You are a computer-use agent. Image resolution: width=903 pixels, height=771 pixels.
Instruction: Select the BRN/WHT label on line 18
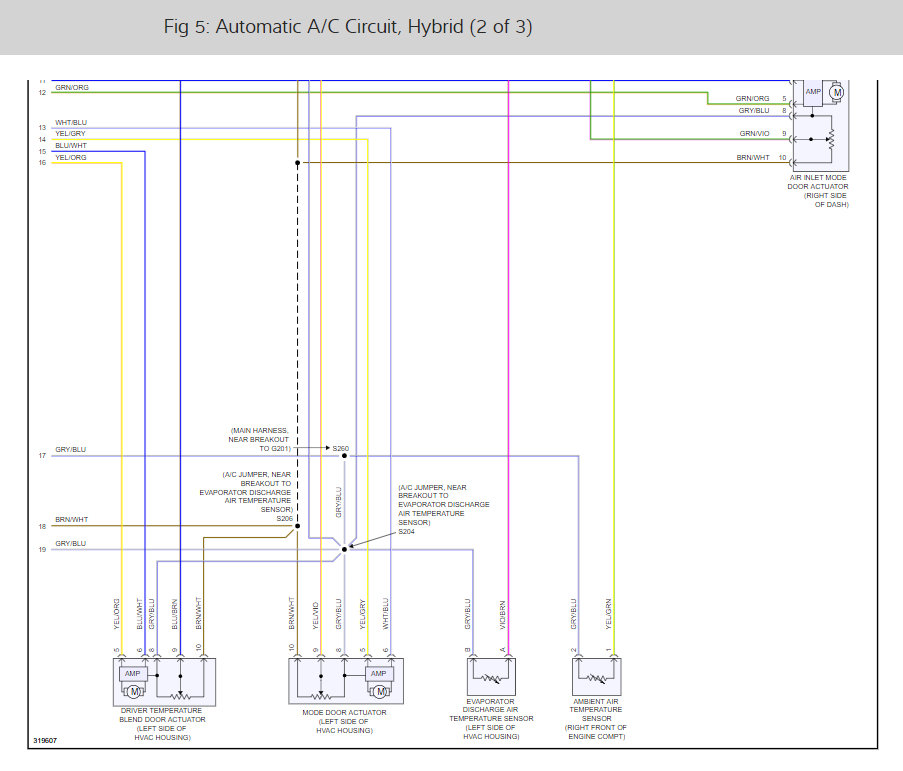(71, 519)
